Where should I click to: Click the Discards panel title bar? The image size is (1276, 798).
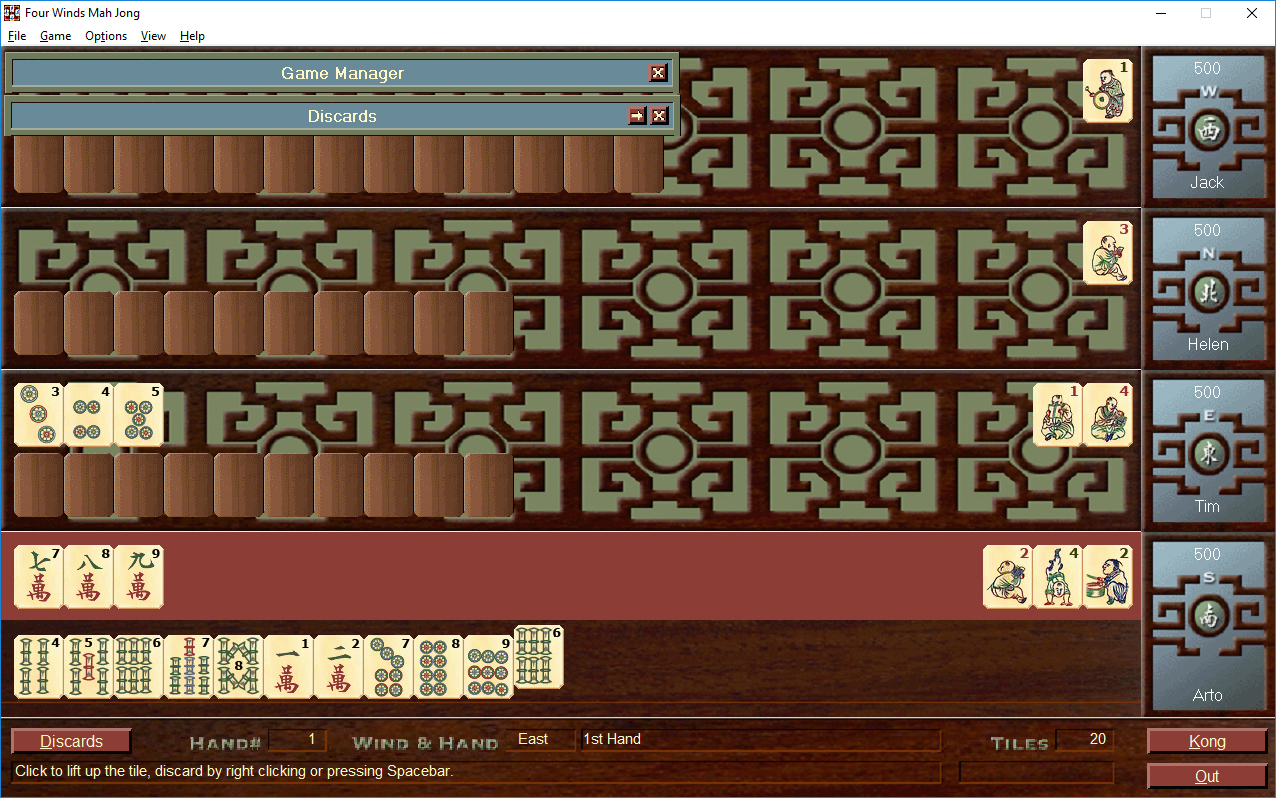coord(342,116)
